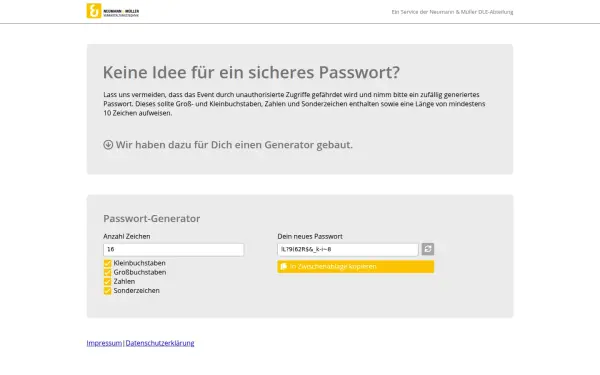Open the Impressum link
600x375 pixels.
(104, 343)
